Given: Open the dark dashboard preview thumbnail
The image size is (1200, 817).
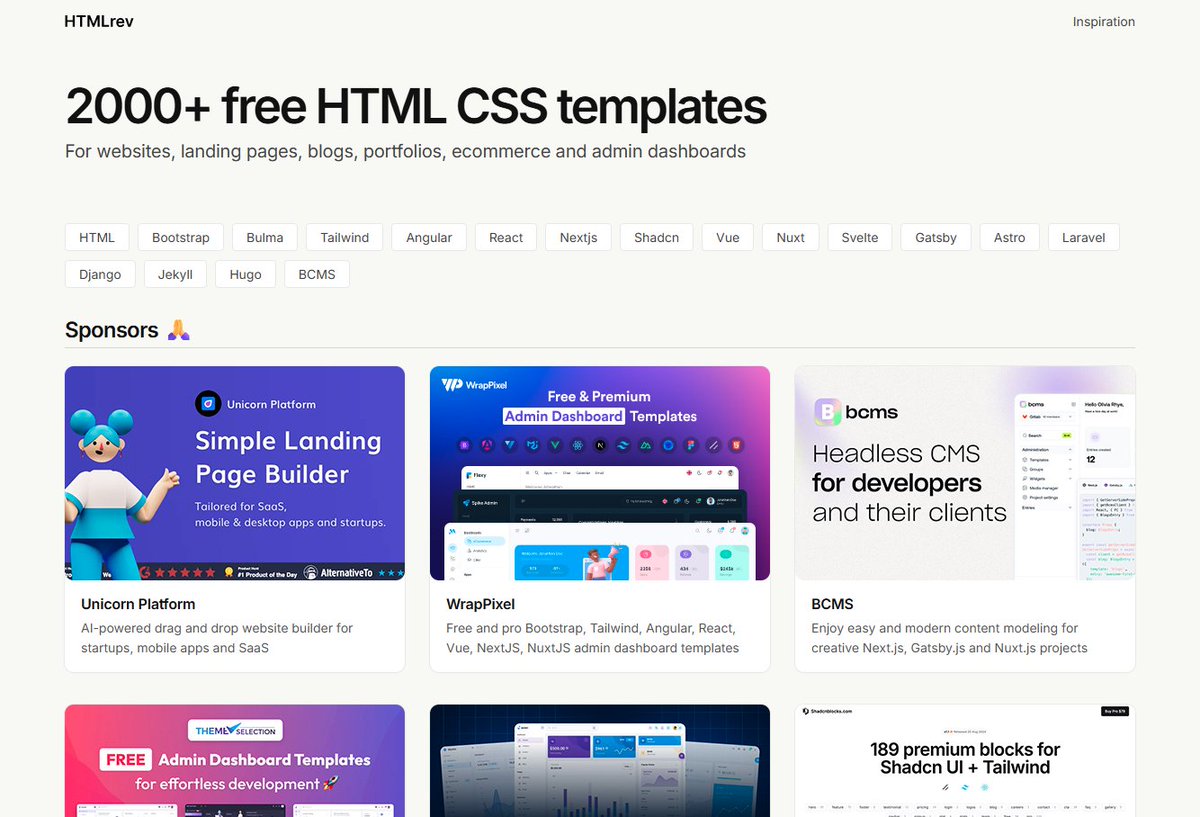Looking at the screenshot, I should click(x=600, y=761).
